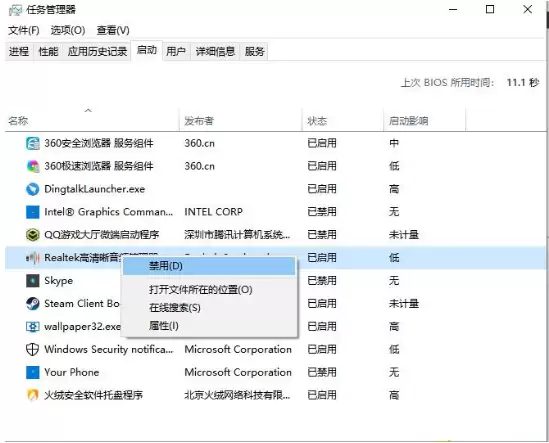
Task: Click 未计量 impact in Steam row
Action: pyautogui.click(x=404, y=304)
